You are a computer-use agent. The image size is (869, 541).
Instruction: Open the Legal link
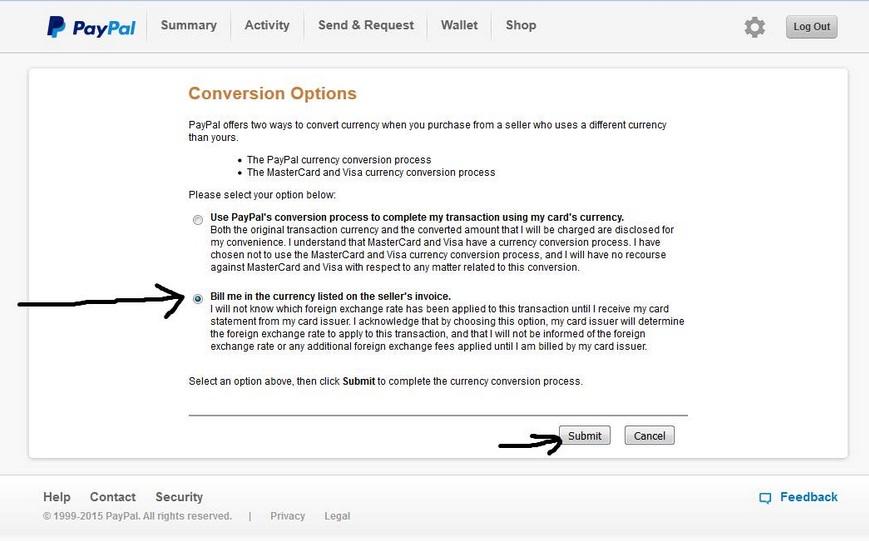[x=337, y=516]
